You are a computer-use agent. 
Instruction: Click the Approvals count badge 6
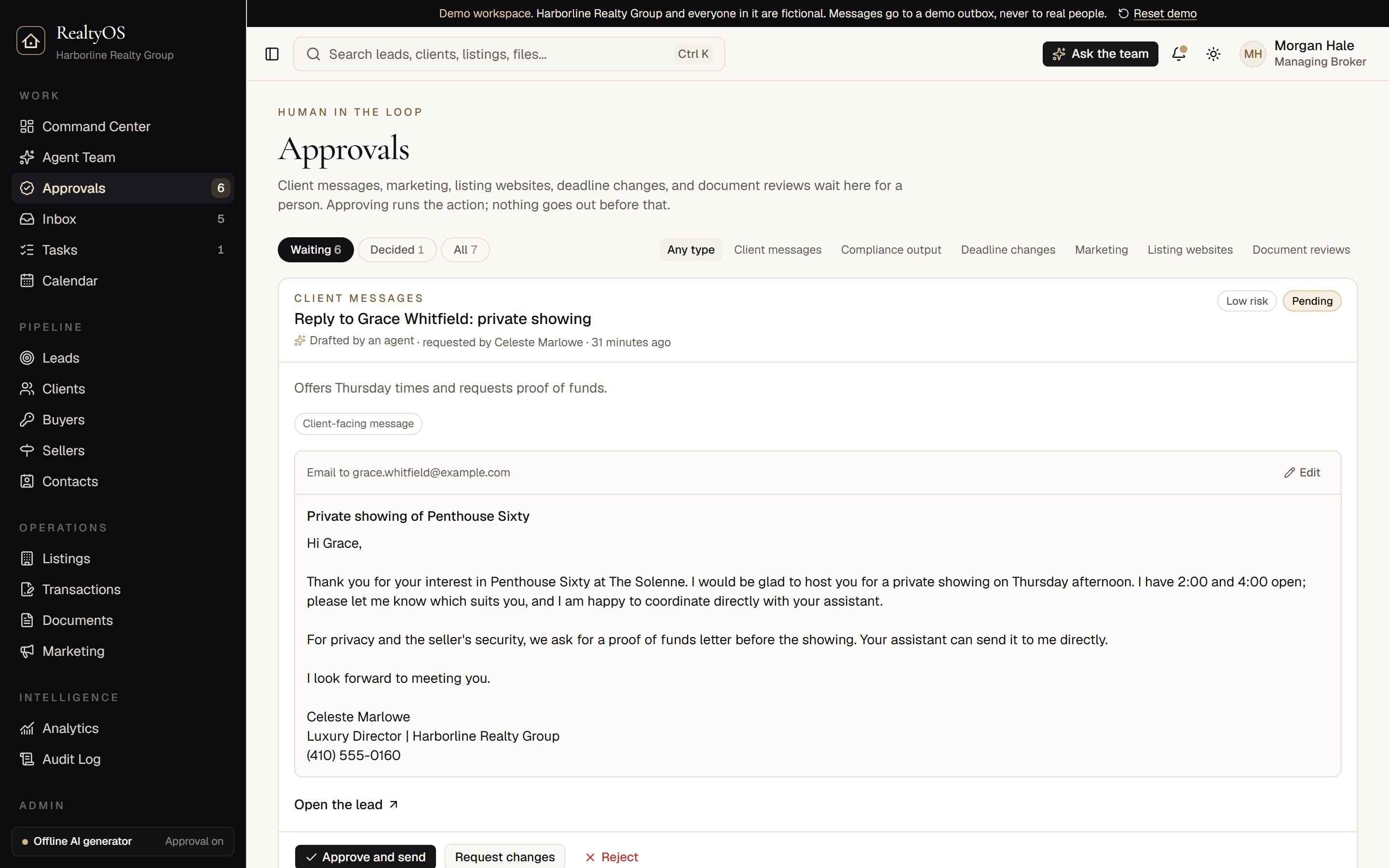pos(220,188)
